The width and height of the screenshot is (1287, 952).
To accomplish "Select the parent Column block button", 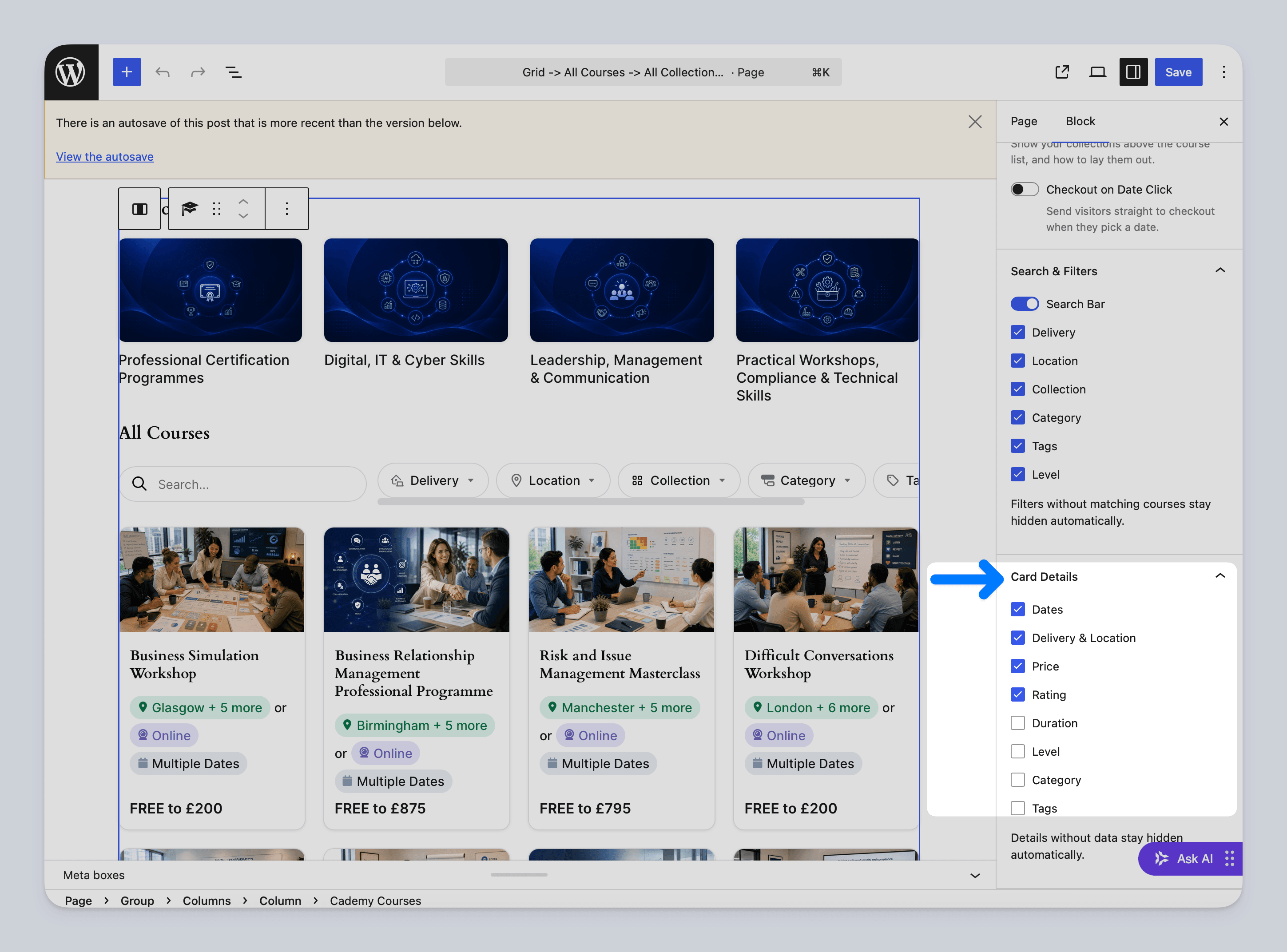I will tap(139, 209).
